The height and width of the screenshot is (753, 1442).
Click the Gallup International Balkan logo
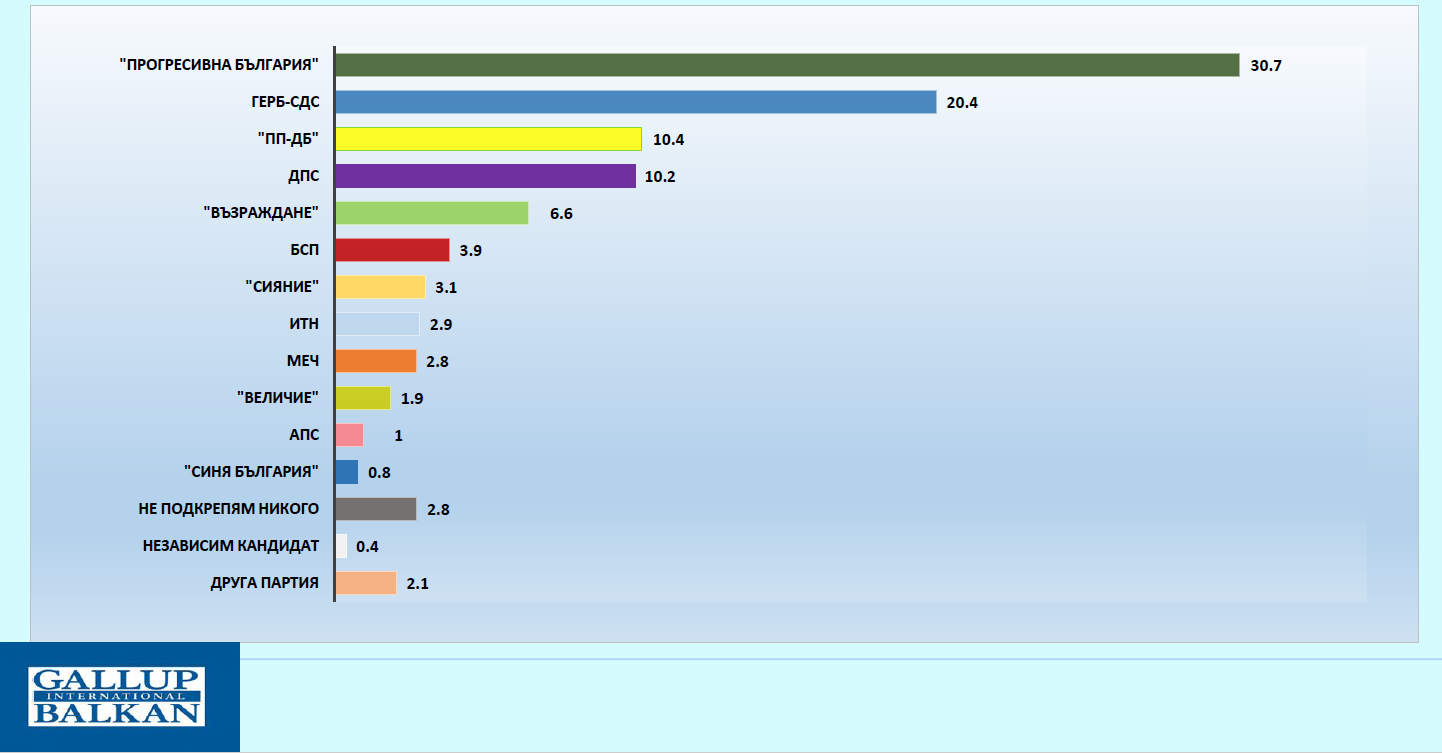(118, 696)
